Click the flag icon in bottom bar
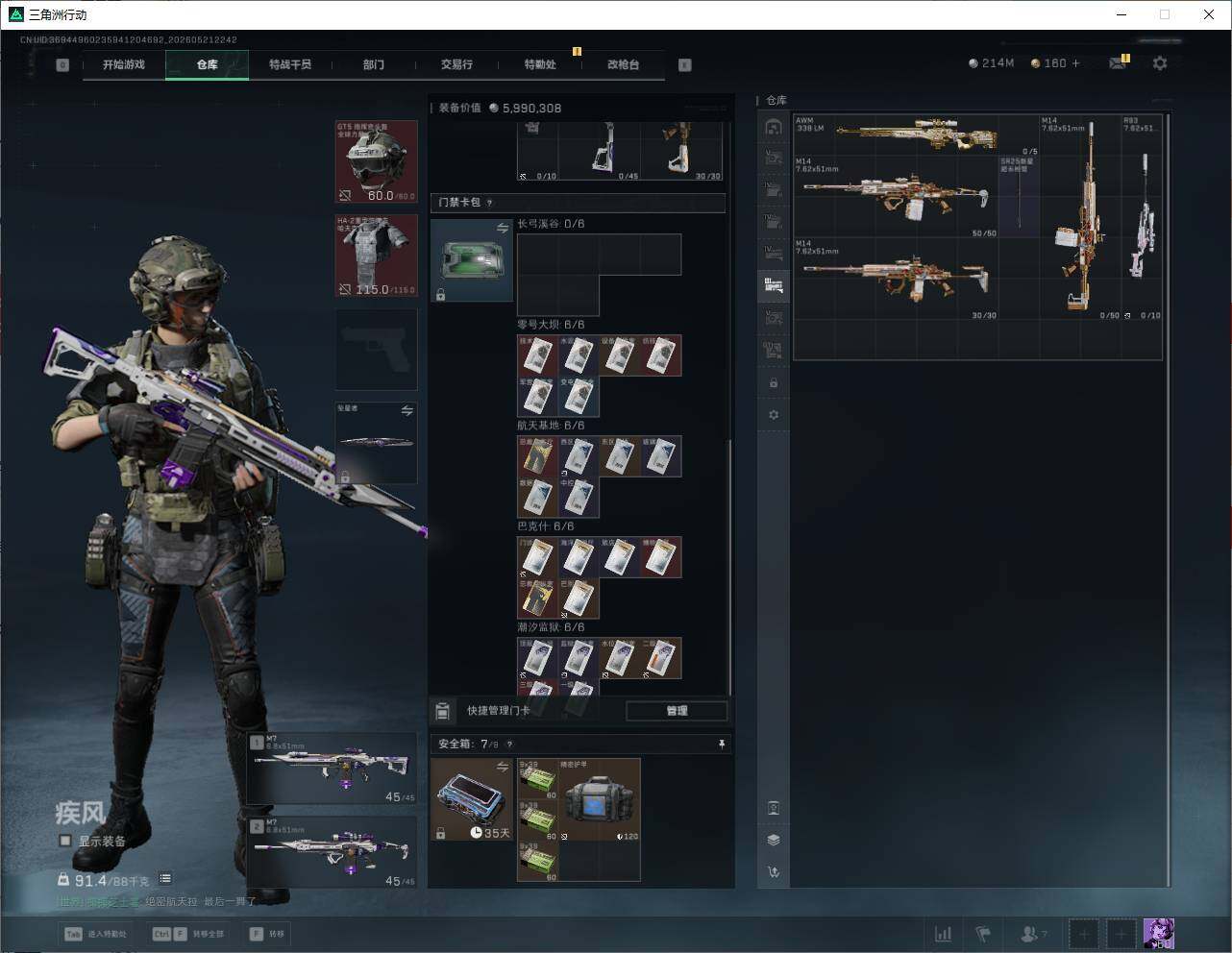 983,934
